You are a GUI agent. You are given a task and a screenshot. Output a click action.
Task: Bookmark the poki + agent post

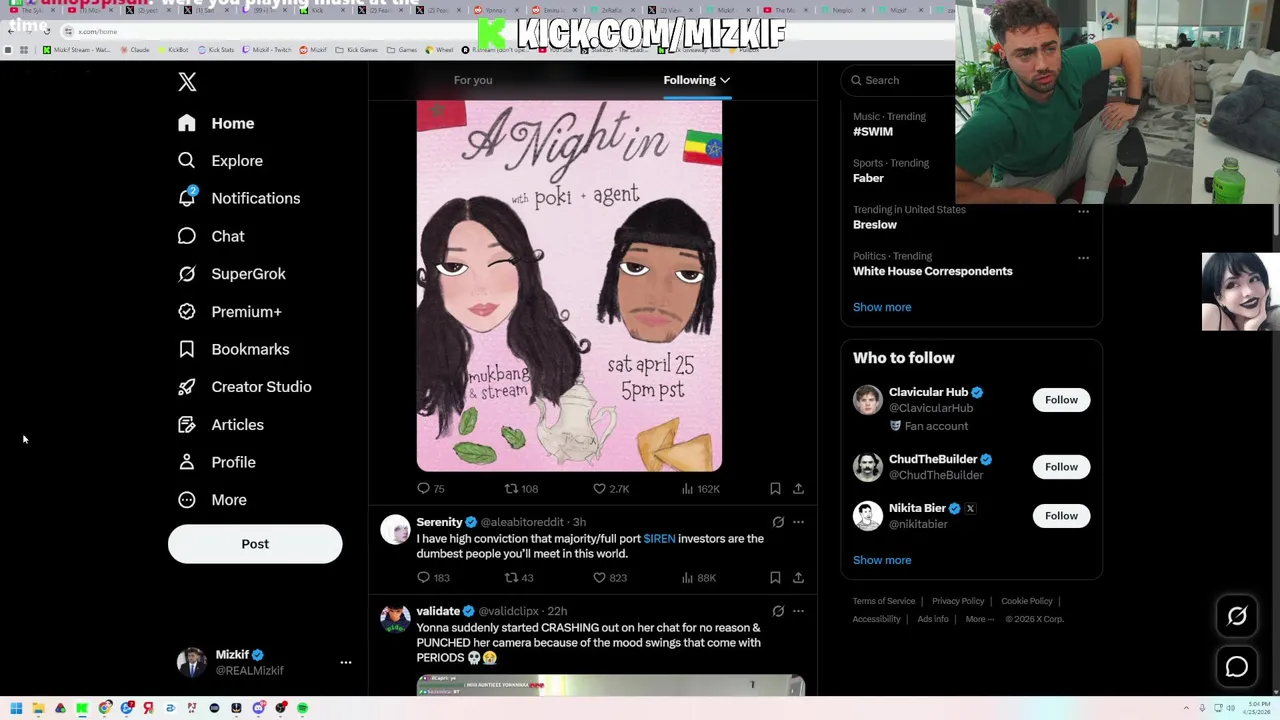tap(775, 489)
